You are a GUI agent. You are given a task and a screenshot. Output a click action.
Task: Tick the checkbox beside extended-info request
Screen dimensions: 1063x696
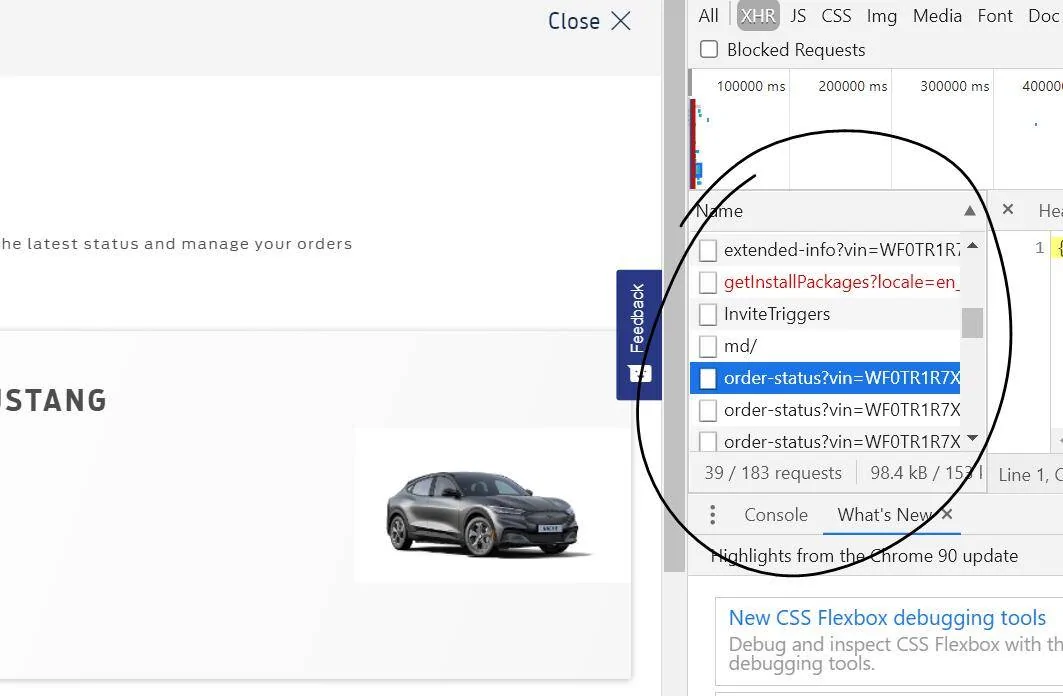(708, 250)
